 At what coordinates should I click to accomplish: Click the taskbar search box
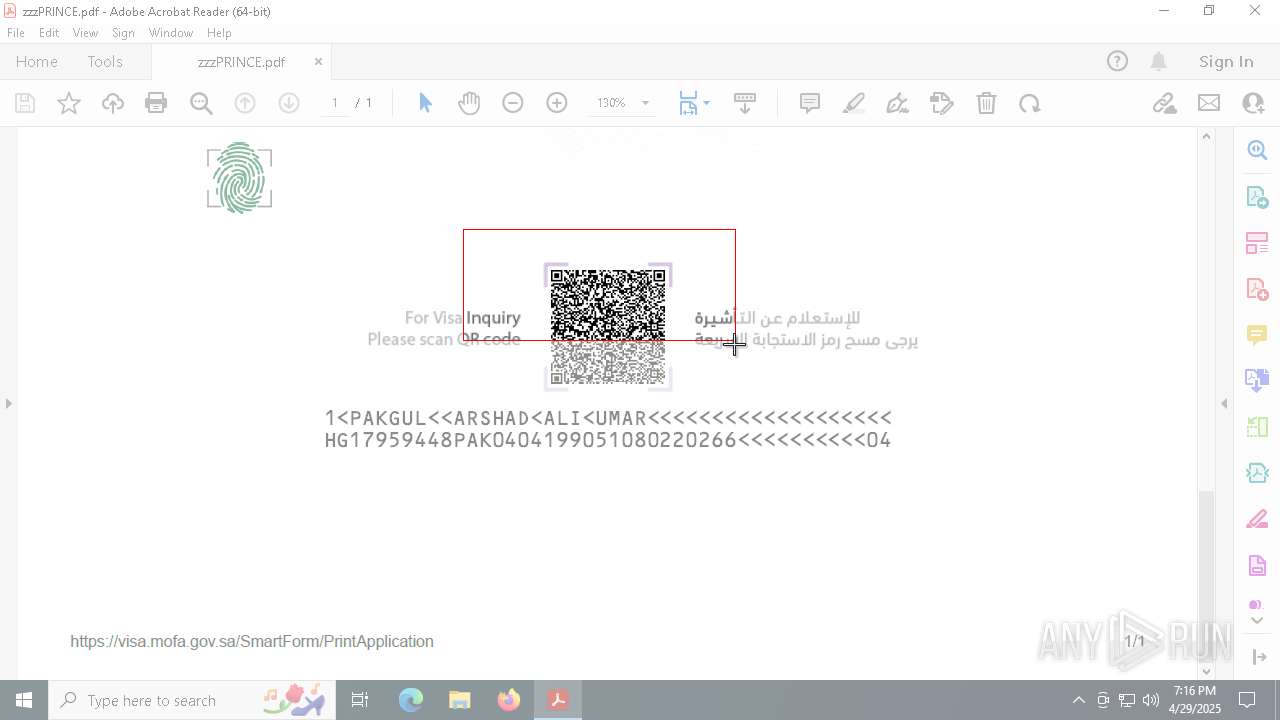[x=192, y=700]
